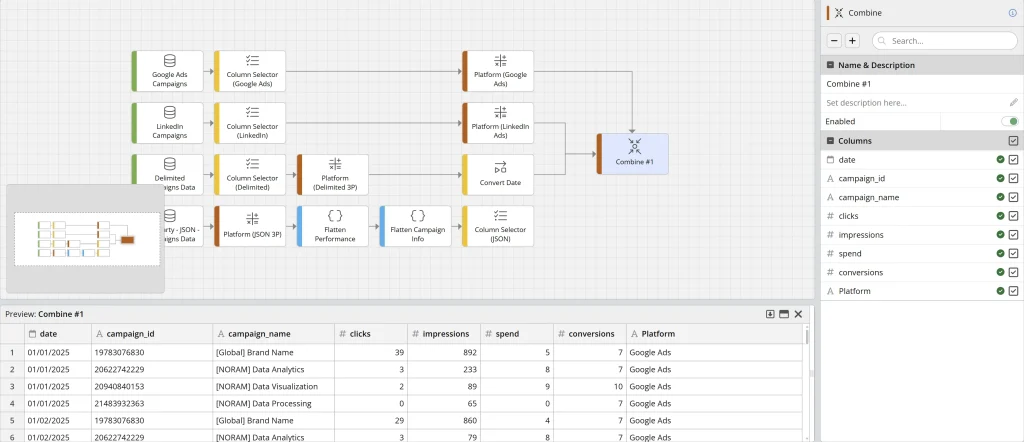This screenshot has width=1024, height=442.
Task: Close the Preview Combine #1 panel
Action: coord(798,314)
